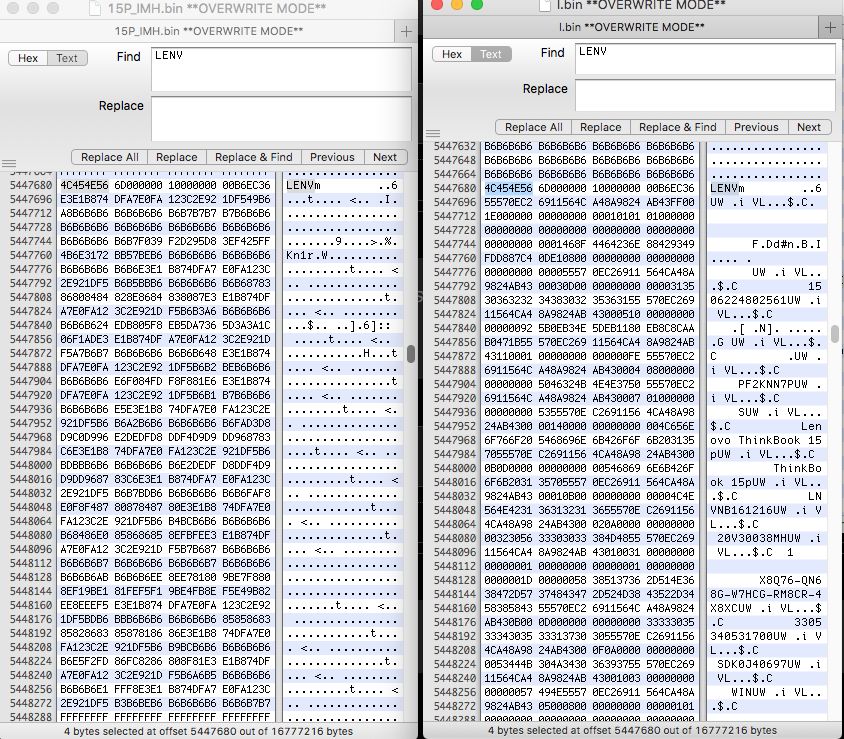Click the find panel resize grip in right window
Screen dimensions: 844x739
pos(431,133)
